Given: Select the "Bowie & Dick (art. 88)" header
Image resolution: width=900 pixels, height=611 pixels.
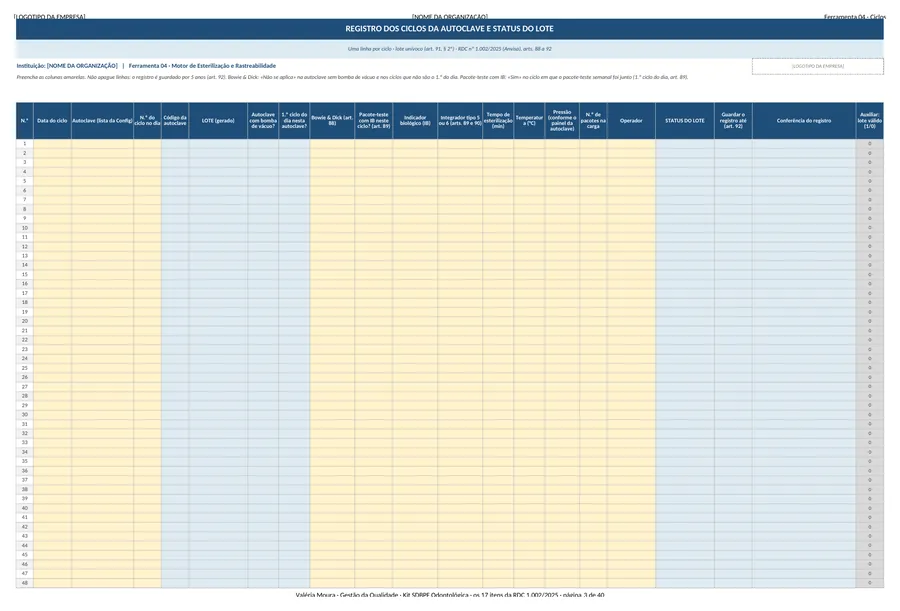Looking at the screenshot, I should pyautogui.click(x=332, y=121).
